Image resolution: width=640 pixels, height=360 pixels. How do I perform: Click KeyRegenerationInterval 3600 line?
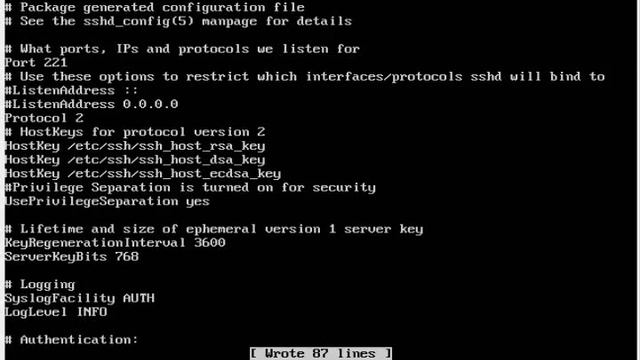(115, 242)
